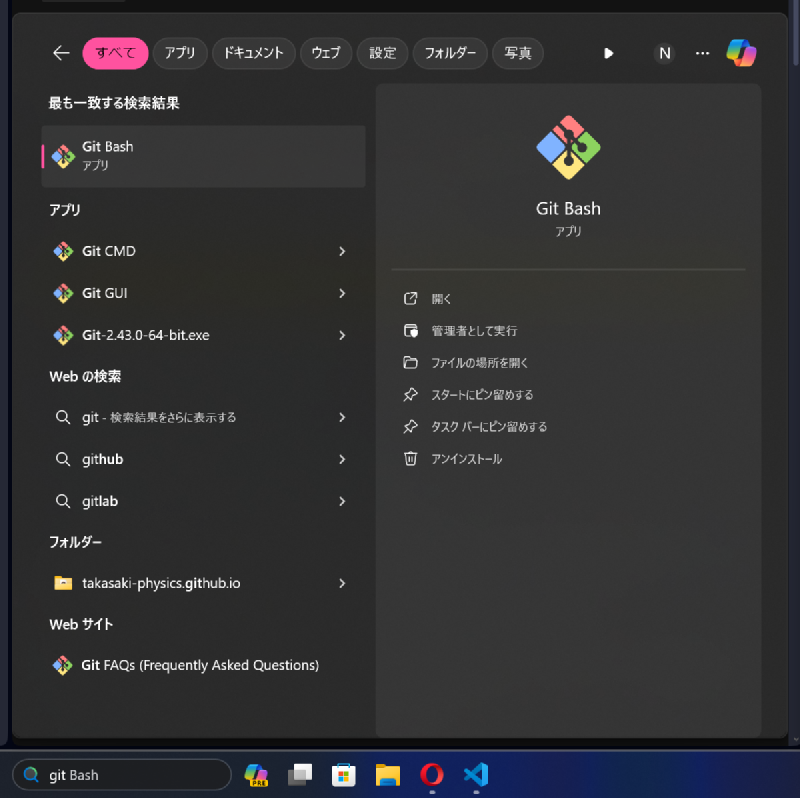Viewport: 800px width, 798px height.
Task: Click the magnifier icon beside git web search
Action: coord(63,417)
